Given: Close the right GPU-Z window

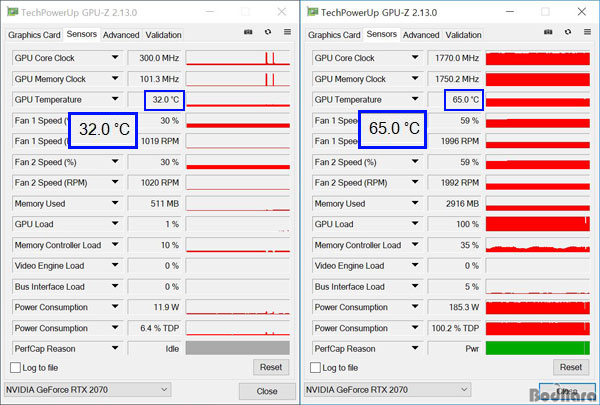Looking at the screenshot, I should (582, 12).
